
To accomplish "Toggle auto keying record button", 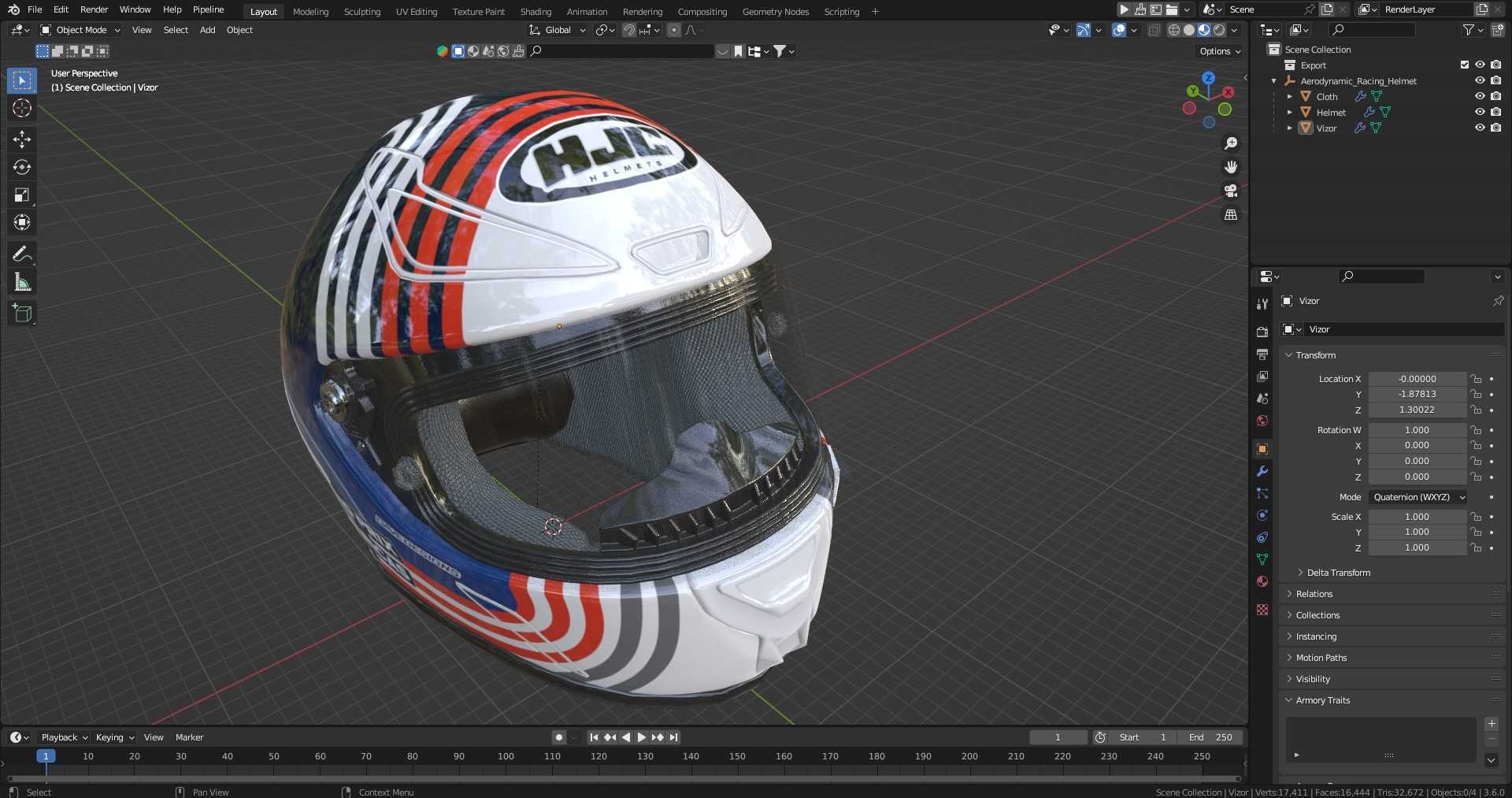I will 559,737.
